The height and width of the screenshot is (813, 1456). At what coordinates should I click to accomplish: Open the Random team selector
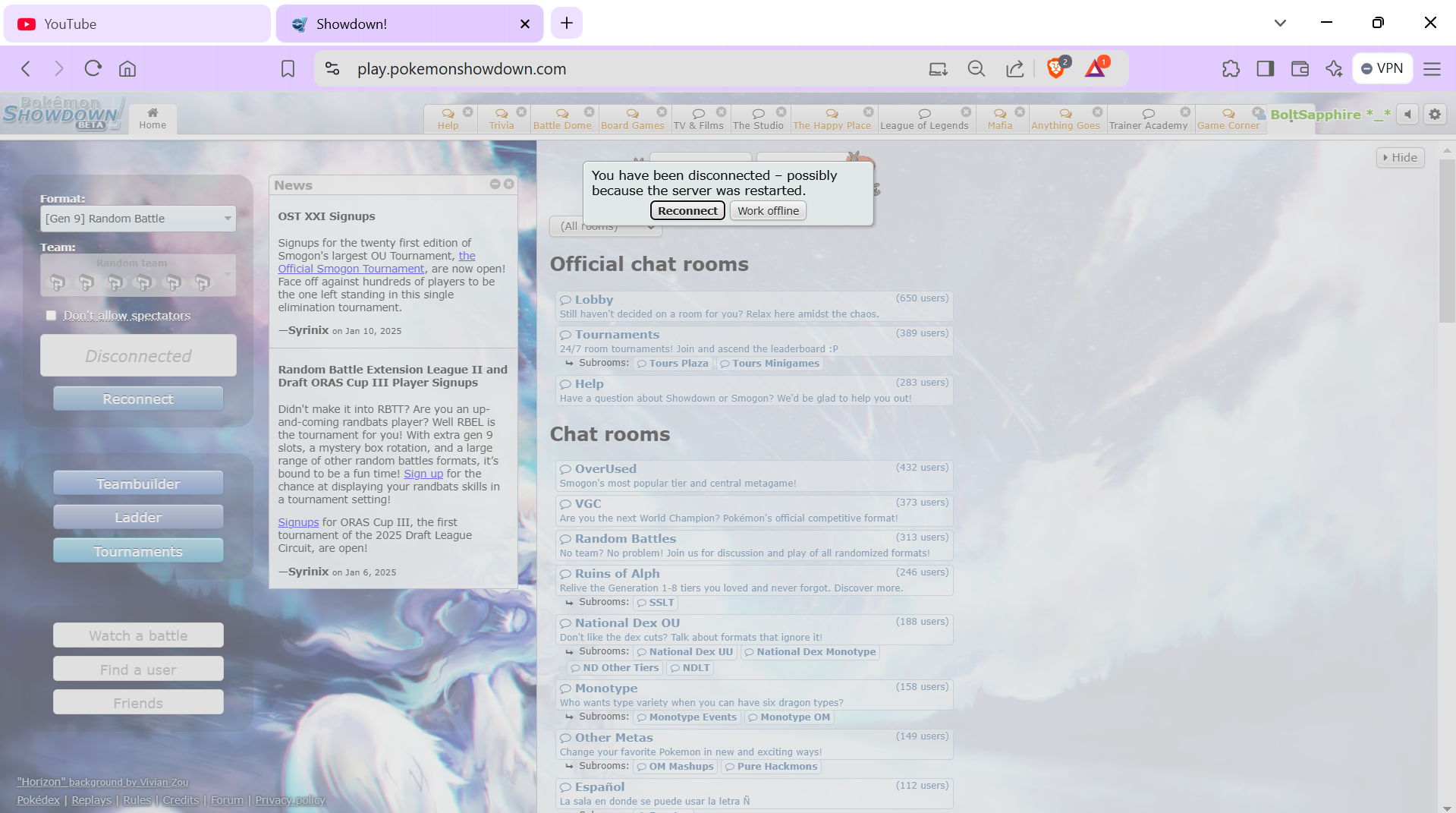point(138,275)
